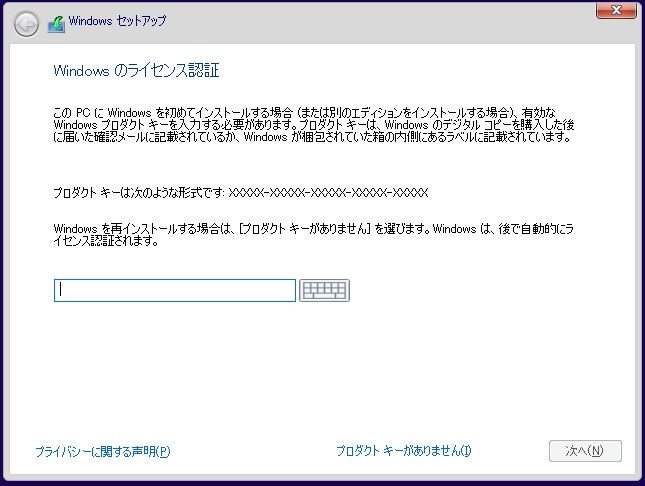This screenshot has width=645, height=486.
Task: Click the XXXXX-XXXXX product key format example
Action: click(x=328, y=193)
